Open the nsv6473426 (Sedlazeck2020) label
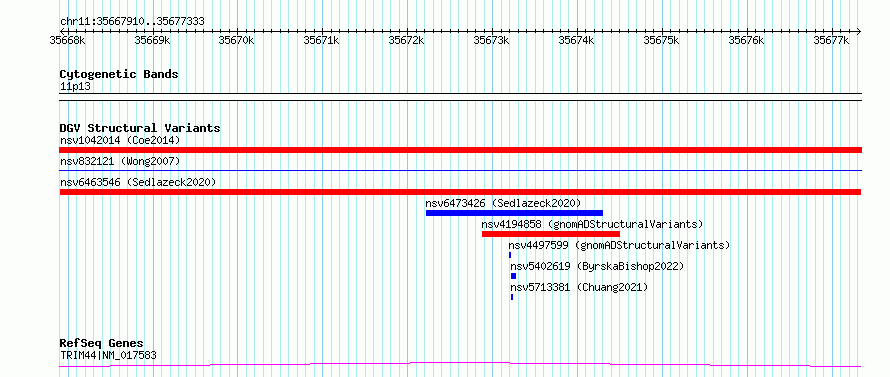Screen dimensions: 890x377 pyautogui.click(x=503, y=203)
